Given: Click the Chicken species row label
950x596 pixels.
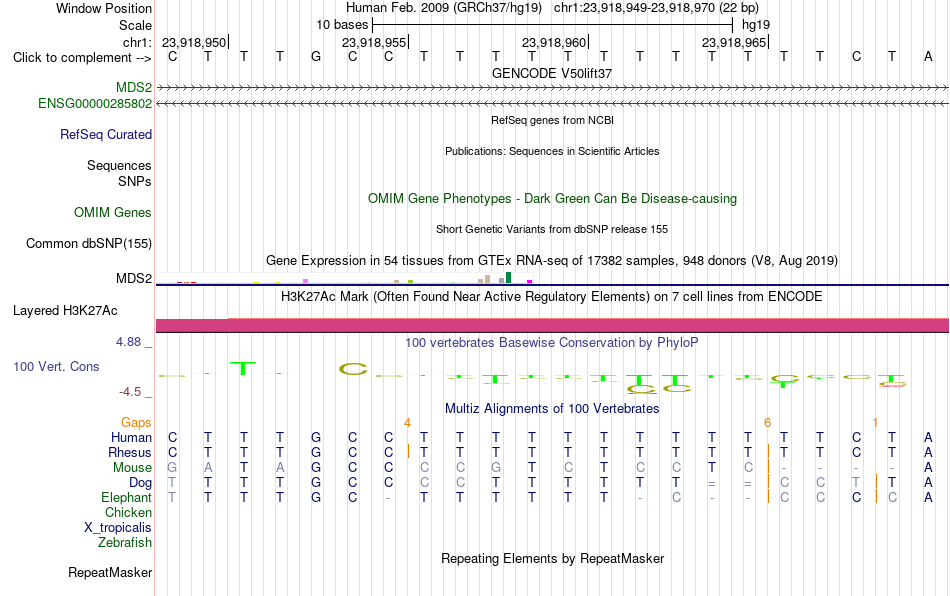Looking at the screenshot, I should 128,512.
